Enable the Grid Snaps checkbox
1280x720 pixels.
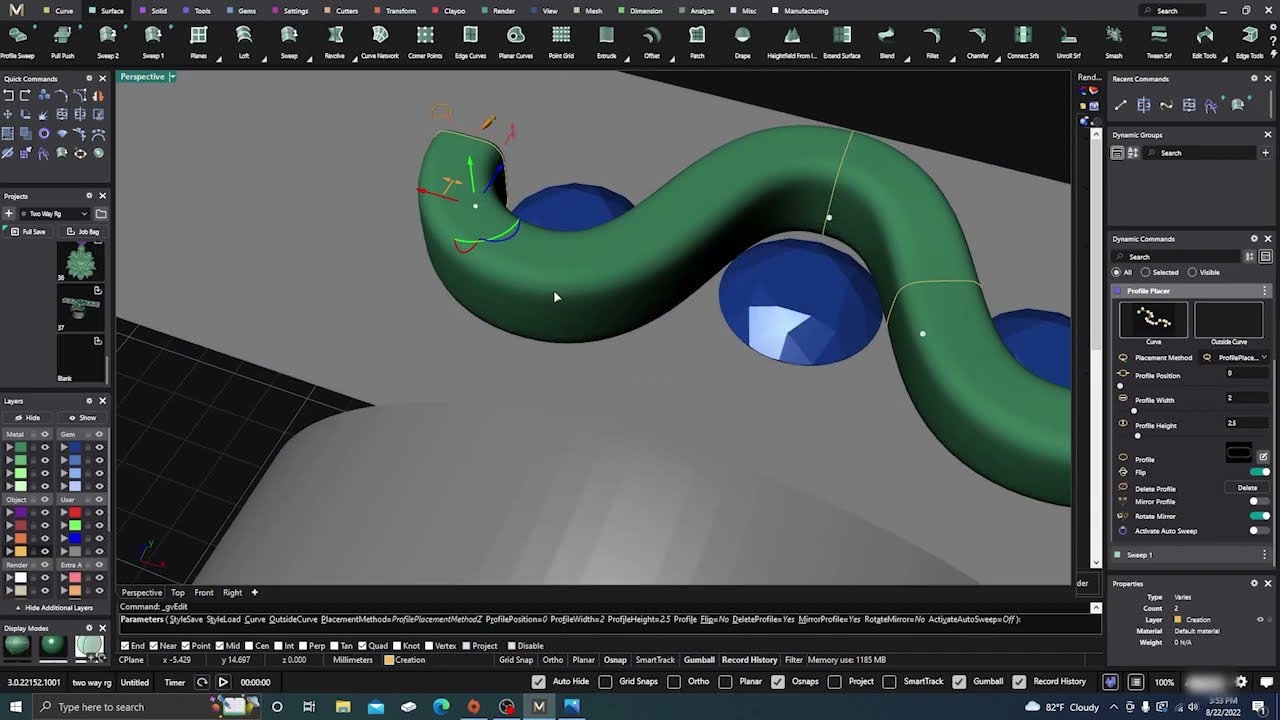605,682
